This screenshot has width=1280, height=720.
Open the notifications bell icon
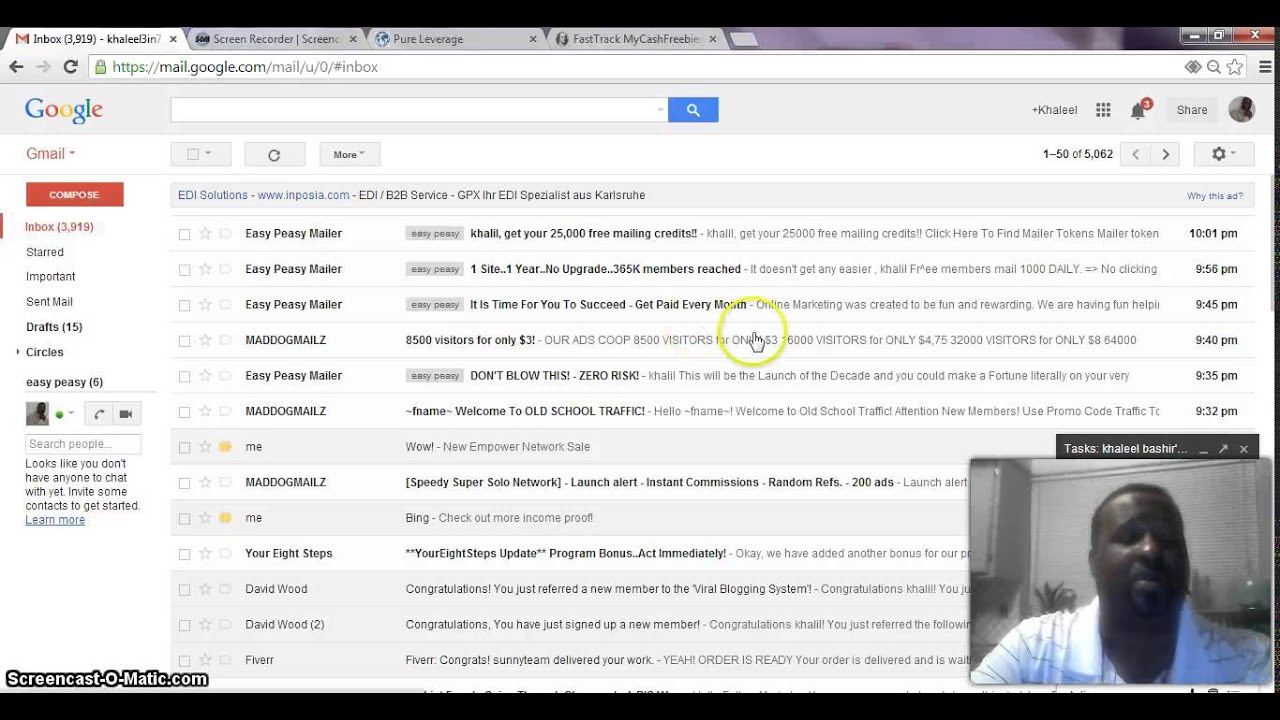pos(1138,110)
